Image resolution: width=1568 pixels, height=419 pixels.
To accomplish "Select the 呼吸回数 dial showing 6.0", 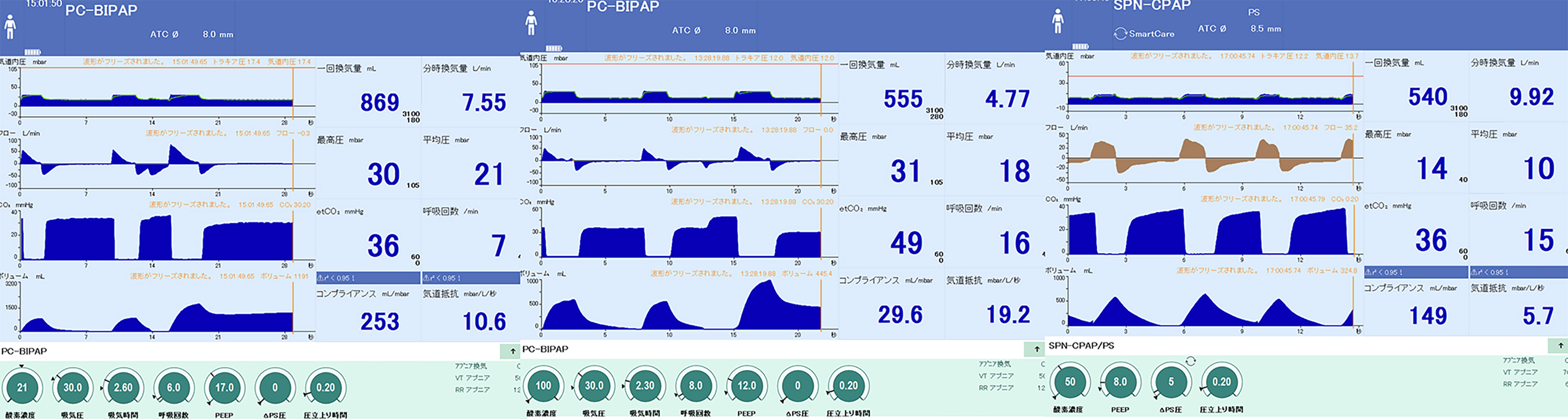I will pyautogui.click(x=174, y=387).
